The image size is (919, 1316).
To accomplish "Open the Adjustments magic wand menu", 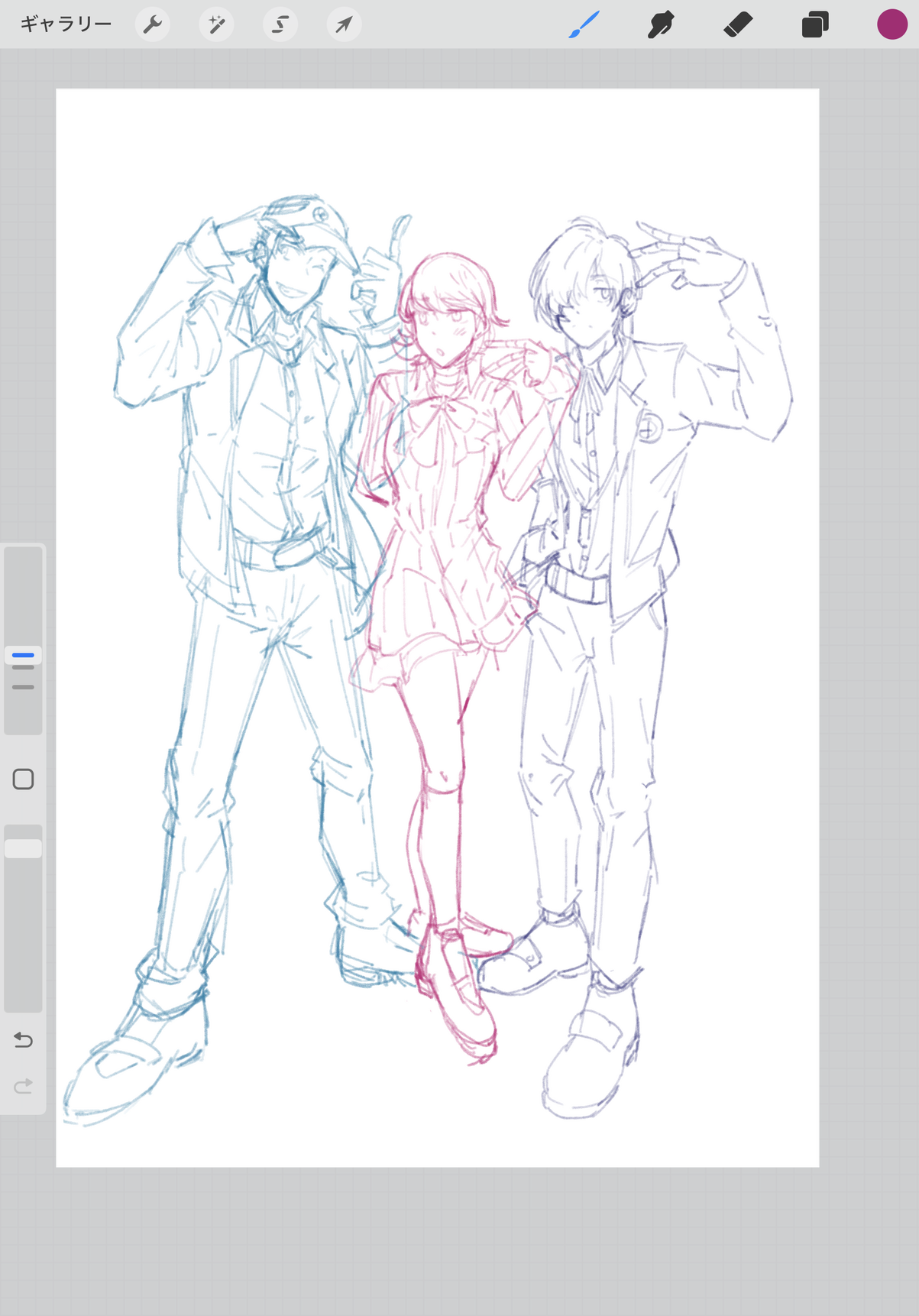I will click(x=217, y=25).
